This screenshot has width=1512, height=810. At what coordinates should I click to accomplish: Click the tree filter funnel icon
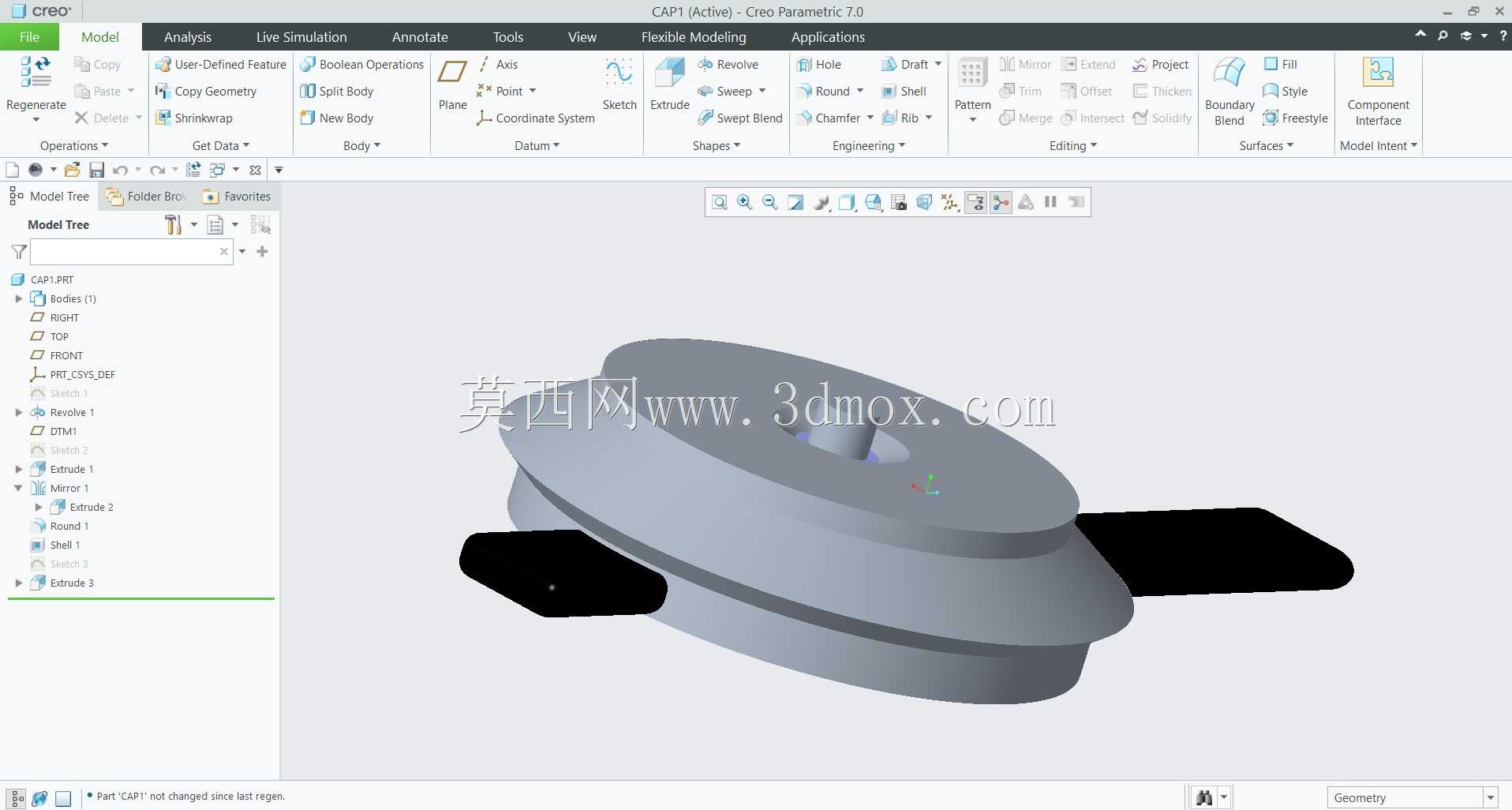(19, 252)
